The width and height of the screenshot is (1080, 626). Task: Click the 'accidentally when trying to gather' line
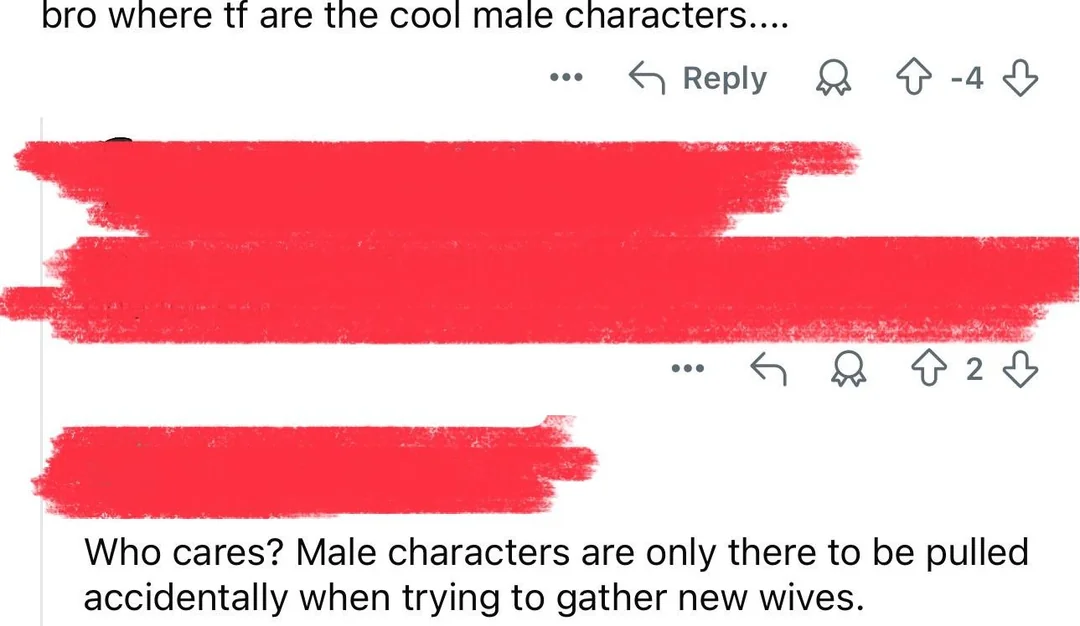pos(473,597)
